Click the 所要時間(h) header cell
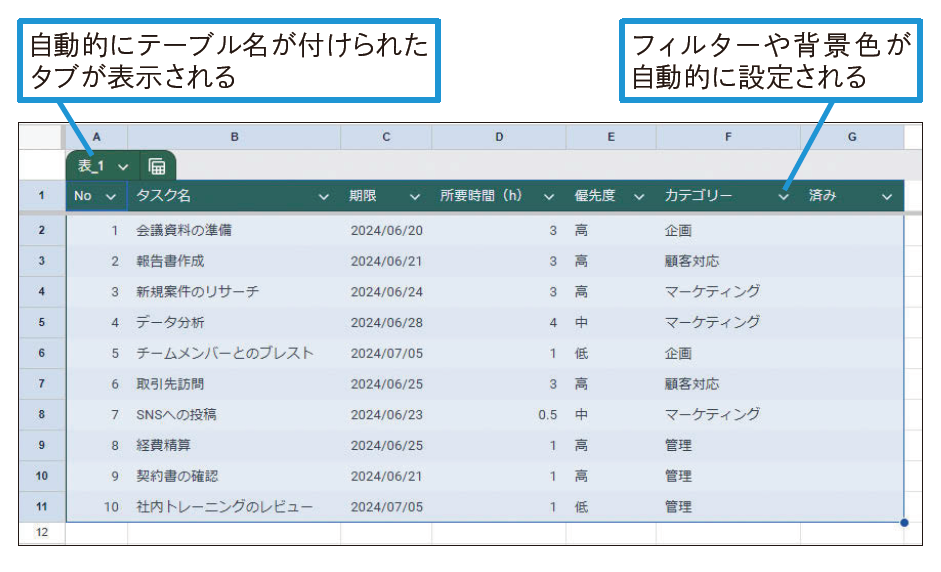This screenshot has height=572, width=941. 499,196
